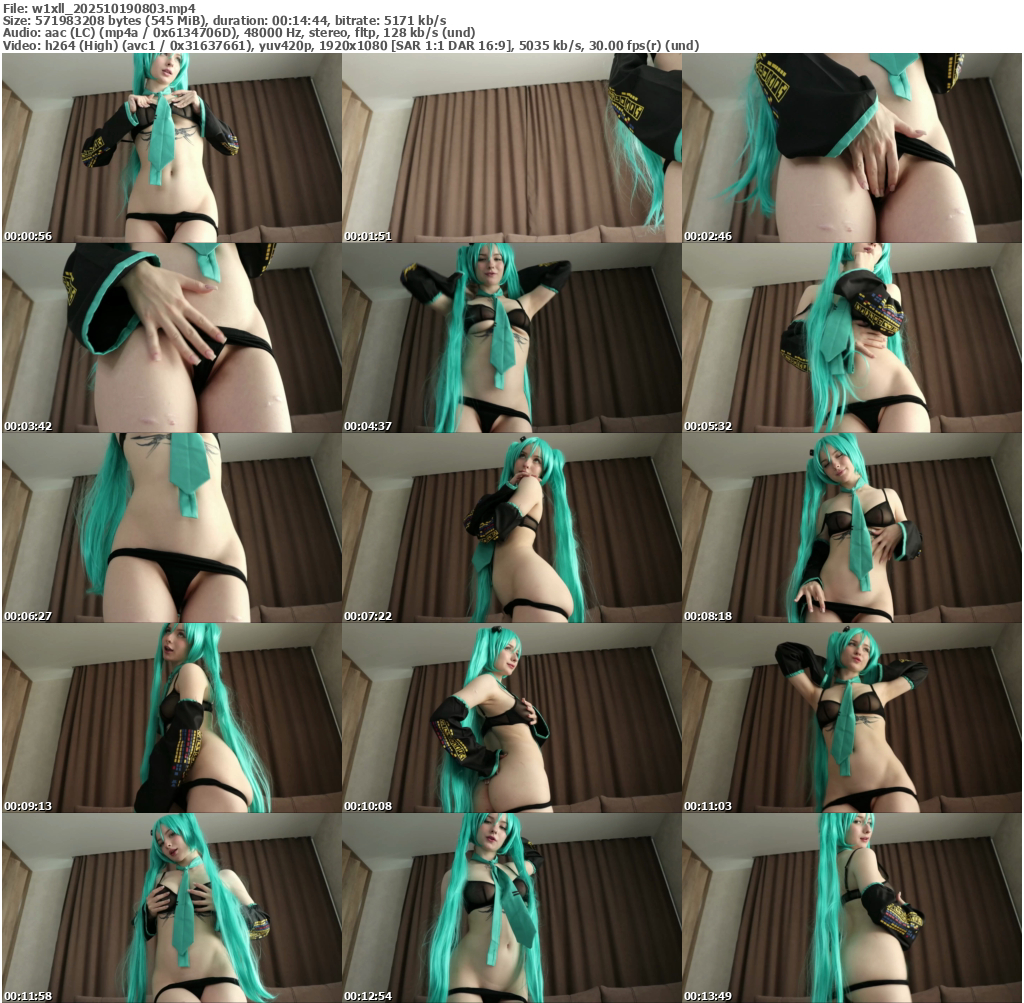Click the 00:00:56 timestamp label
The width and height of the screenshot is (1024, 1003).
tap(28, 237)
